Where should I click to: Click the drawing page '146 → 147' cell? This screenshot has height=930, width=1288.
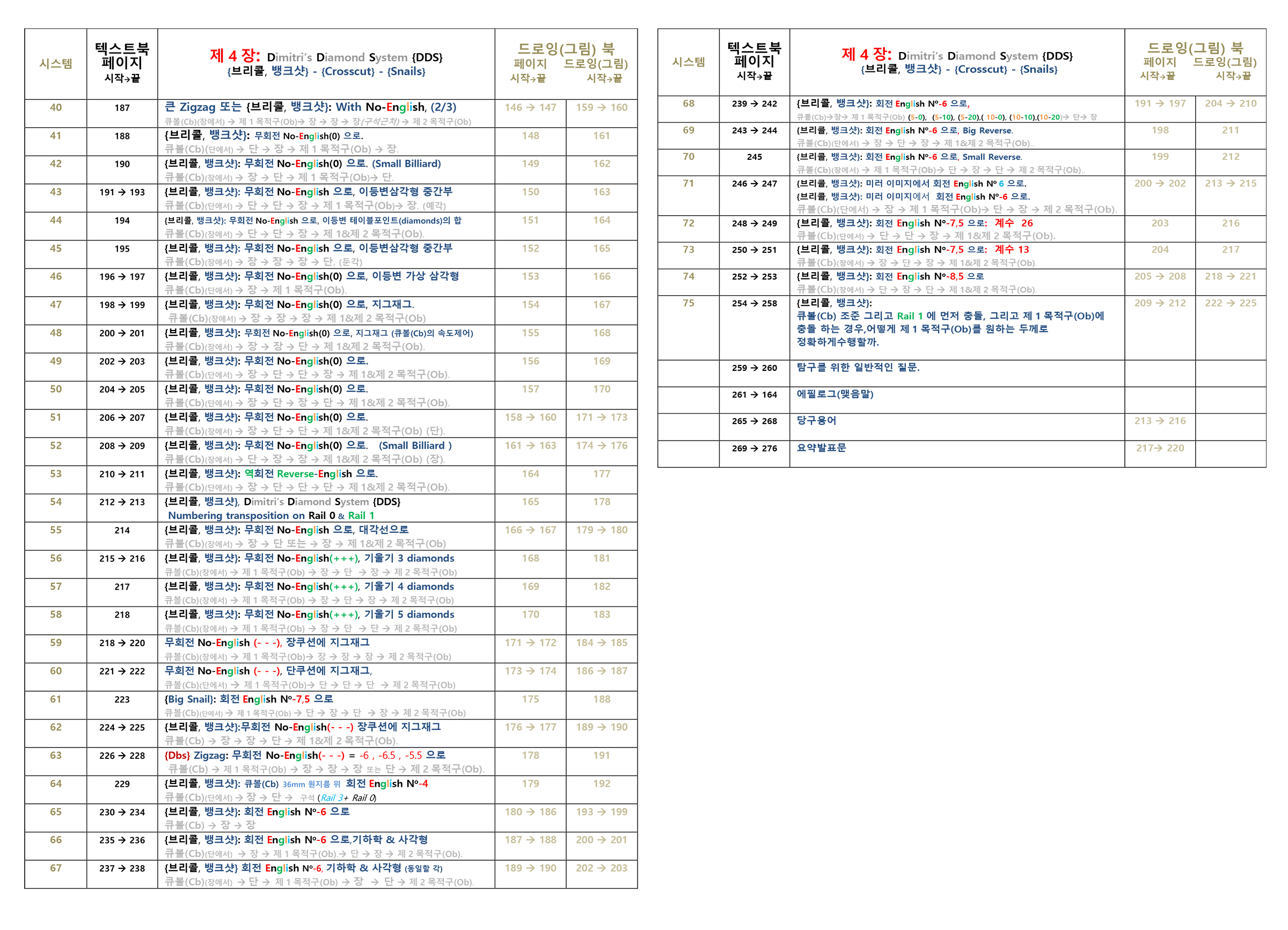point(530,108)
